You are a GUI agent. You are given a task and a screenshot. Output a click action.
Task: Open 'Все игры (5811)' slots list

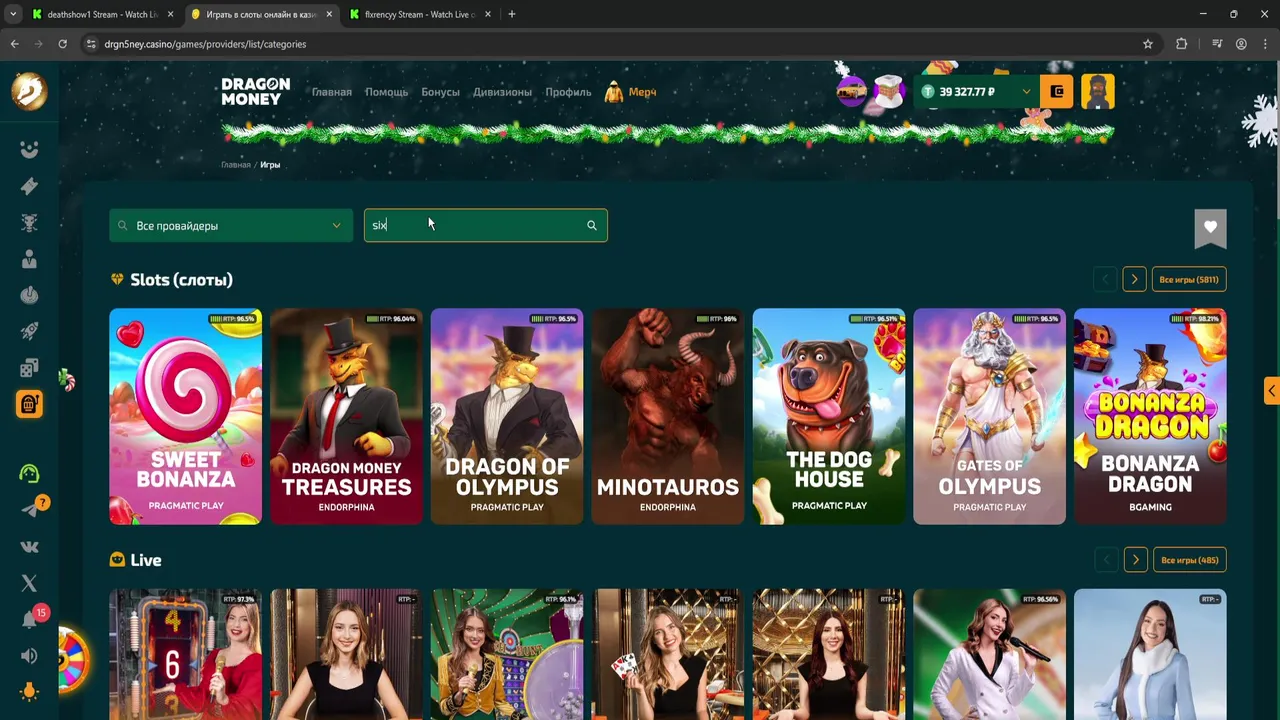click(1189, 280)
